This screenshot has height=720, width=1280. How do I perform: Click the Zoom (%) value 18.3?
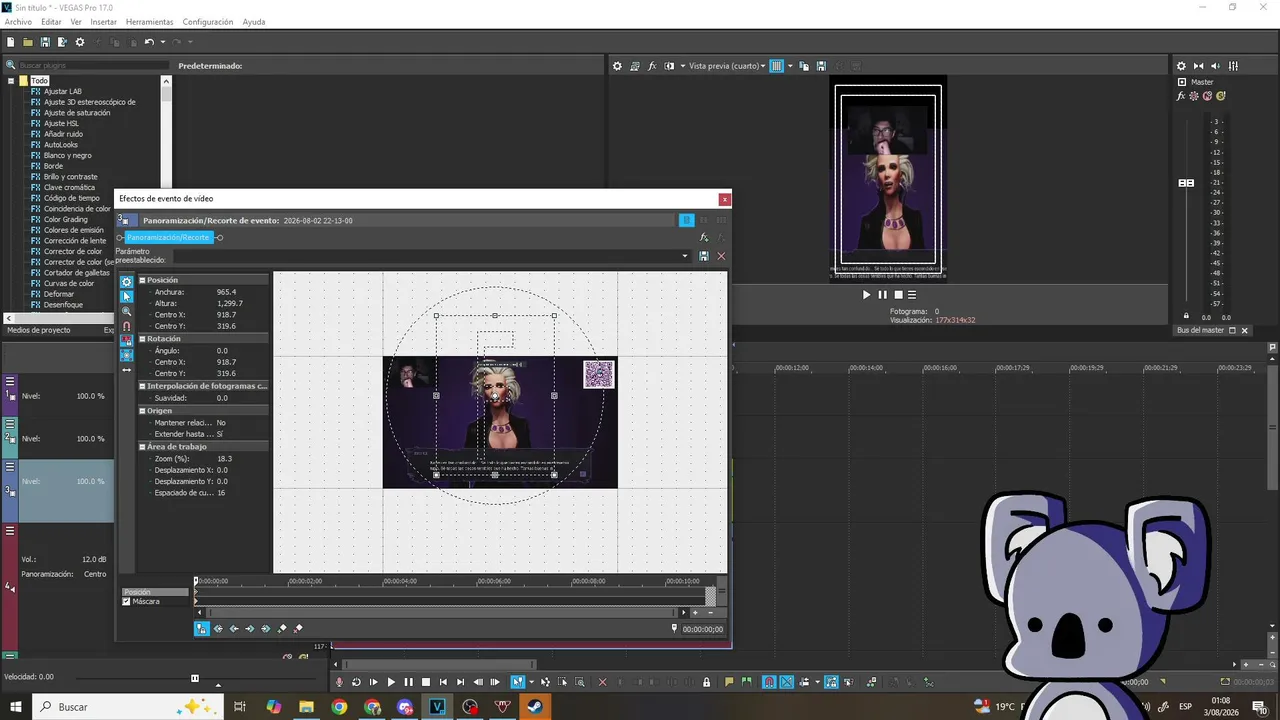pyautogui.click(x=225, y=459)
